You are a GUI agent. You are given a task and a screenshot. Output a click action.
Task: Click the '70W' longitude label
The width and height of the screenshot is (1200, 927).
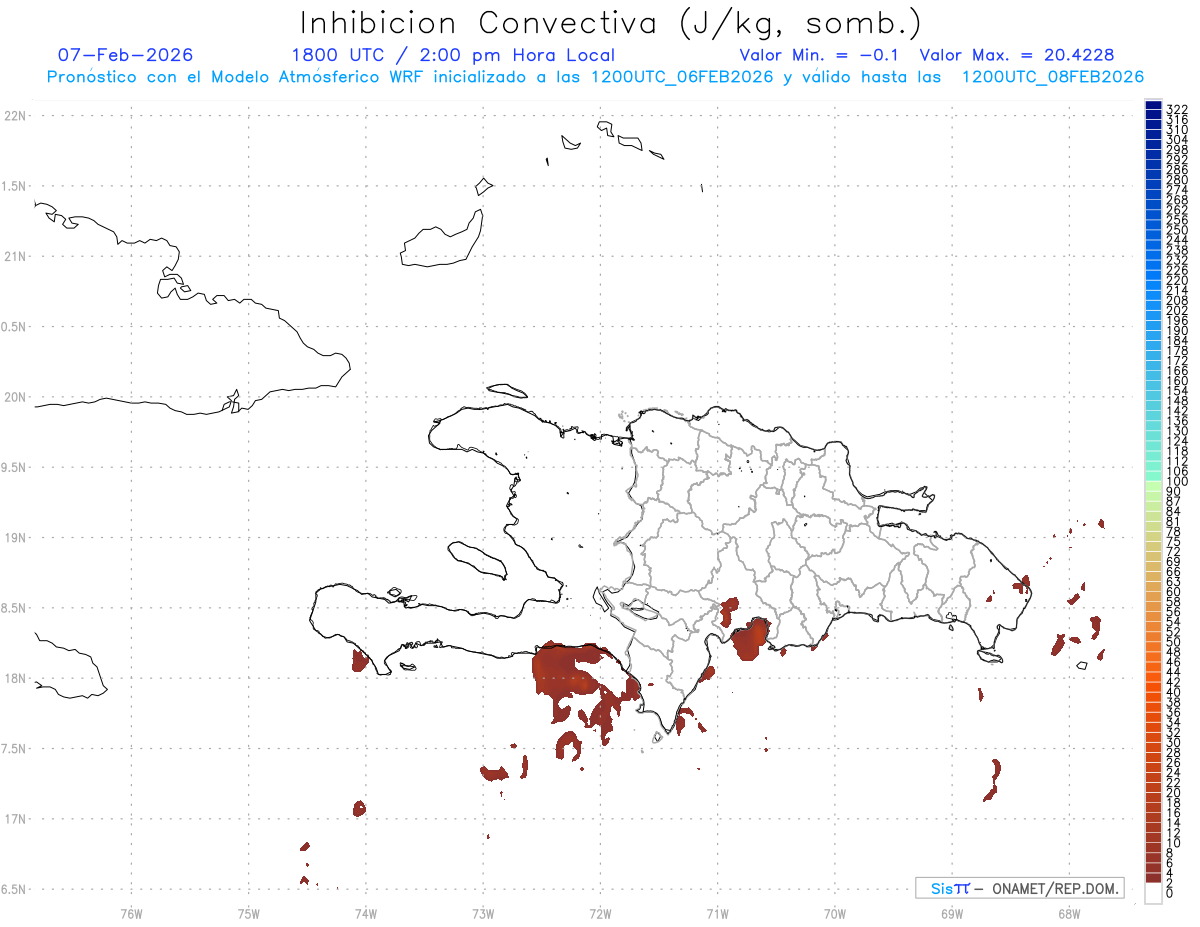click(x=835, y=913)
